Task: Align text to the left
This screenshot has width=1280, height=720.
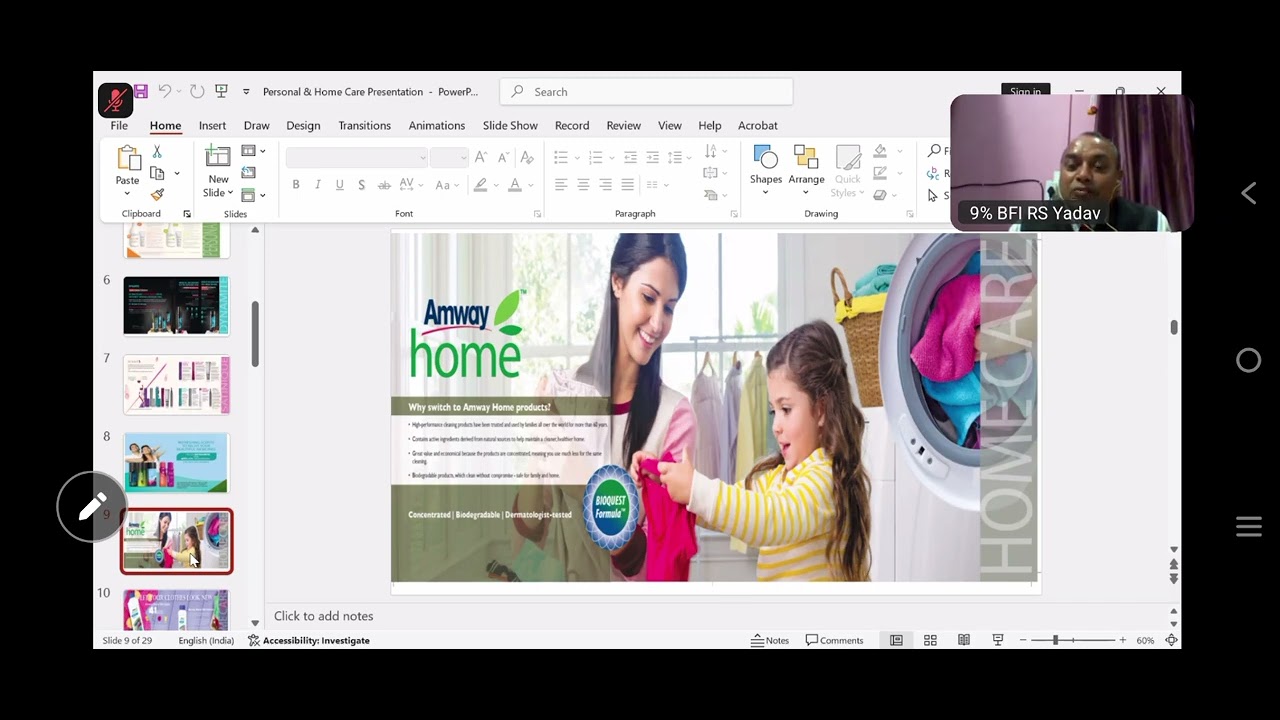Action: click(561, 184)
